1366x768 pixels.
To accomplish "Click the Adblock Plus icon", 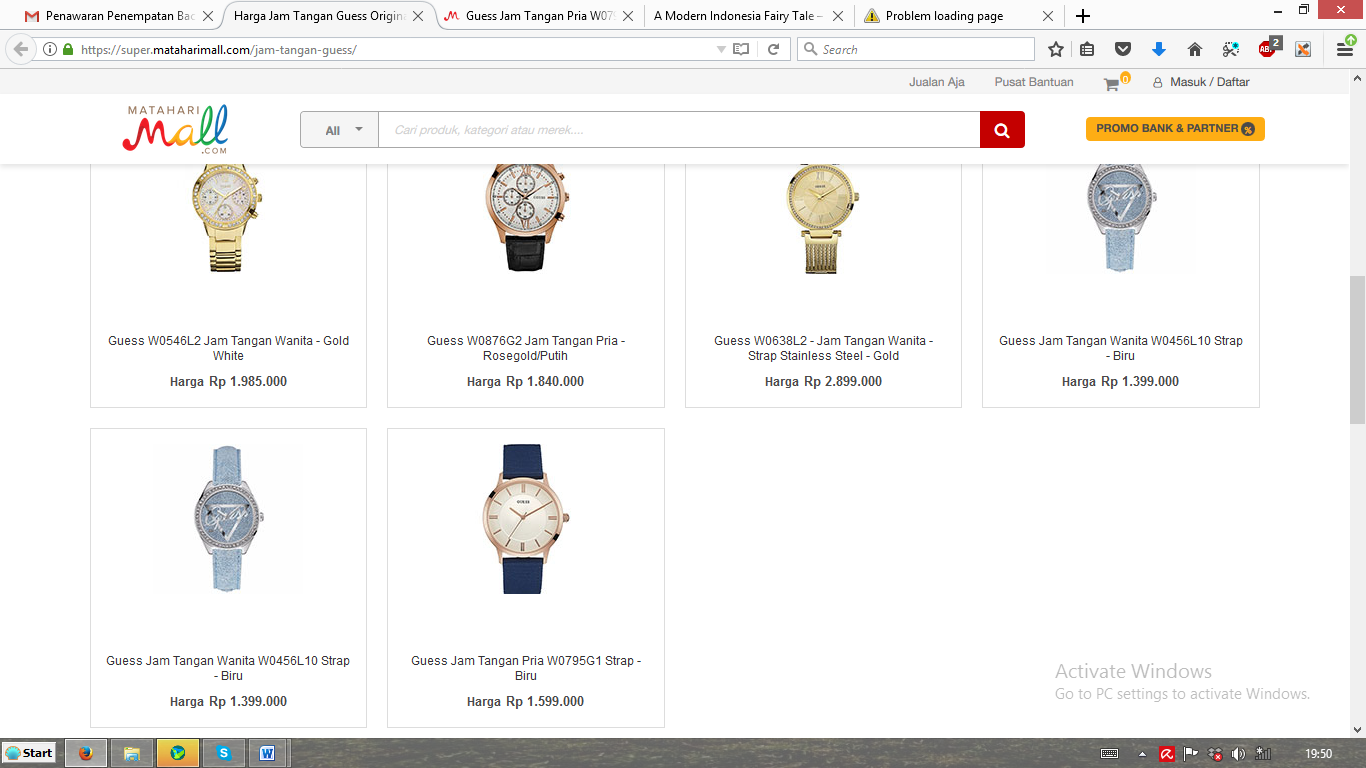I will [x=1267, y=49].
